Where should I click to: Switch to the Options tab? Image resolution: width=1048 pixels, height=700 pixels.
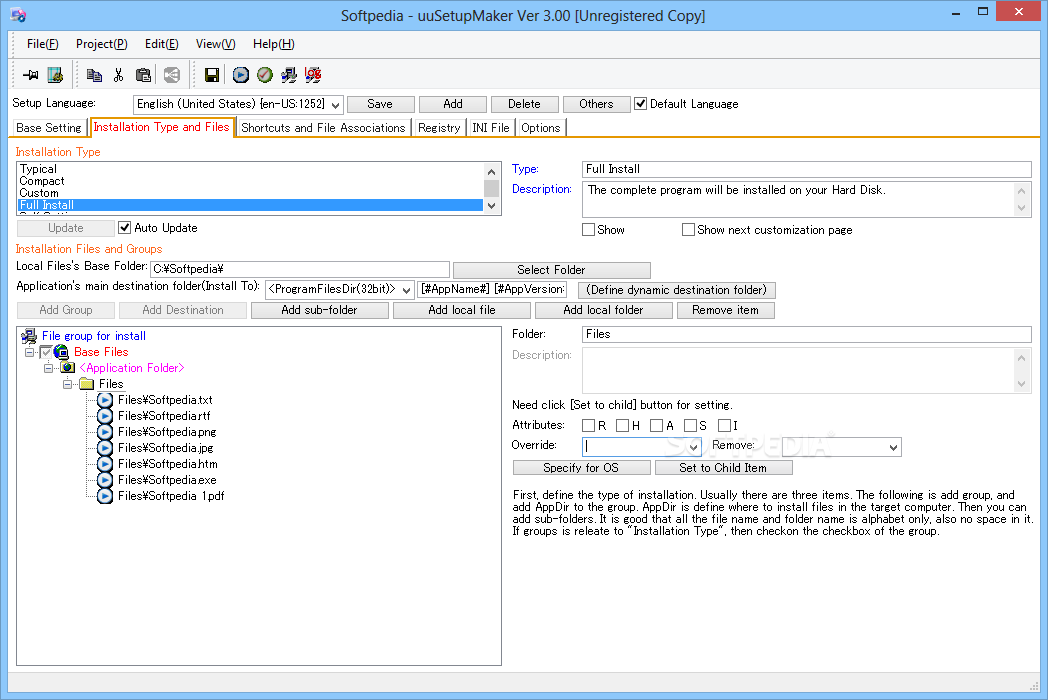[x=541, y=128]
